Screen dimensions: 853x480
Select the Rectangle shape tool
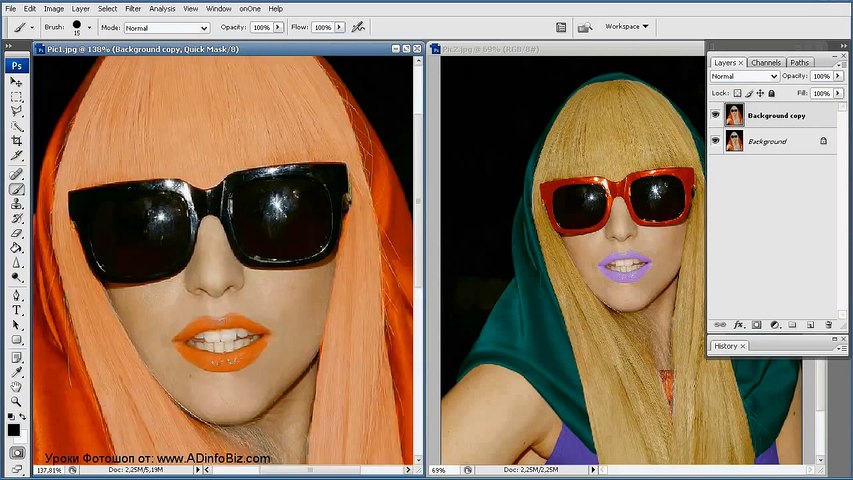click(x=16, y=340)
